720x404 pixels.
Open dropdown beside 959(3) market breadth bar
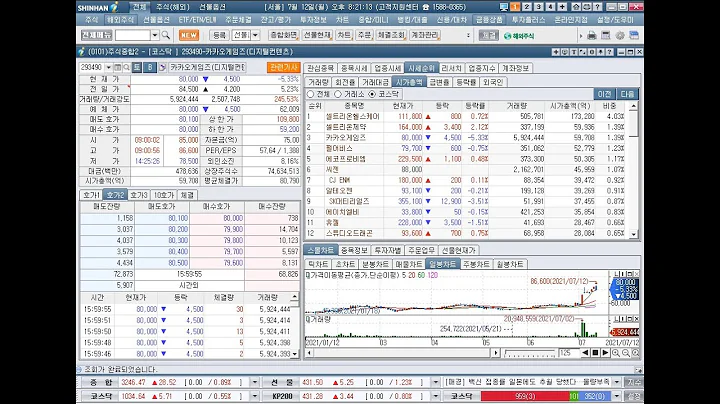click(617, 396)
